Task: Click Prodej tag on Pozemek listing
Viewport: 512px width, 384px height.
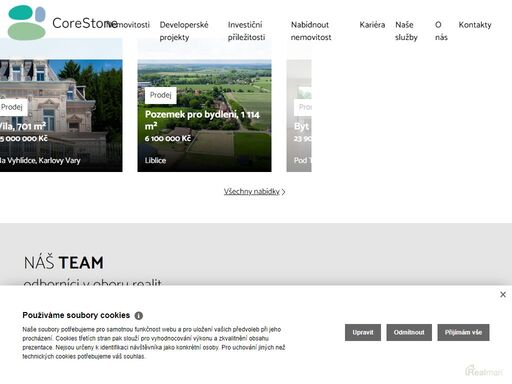Action: point(161,95)
